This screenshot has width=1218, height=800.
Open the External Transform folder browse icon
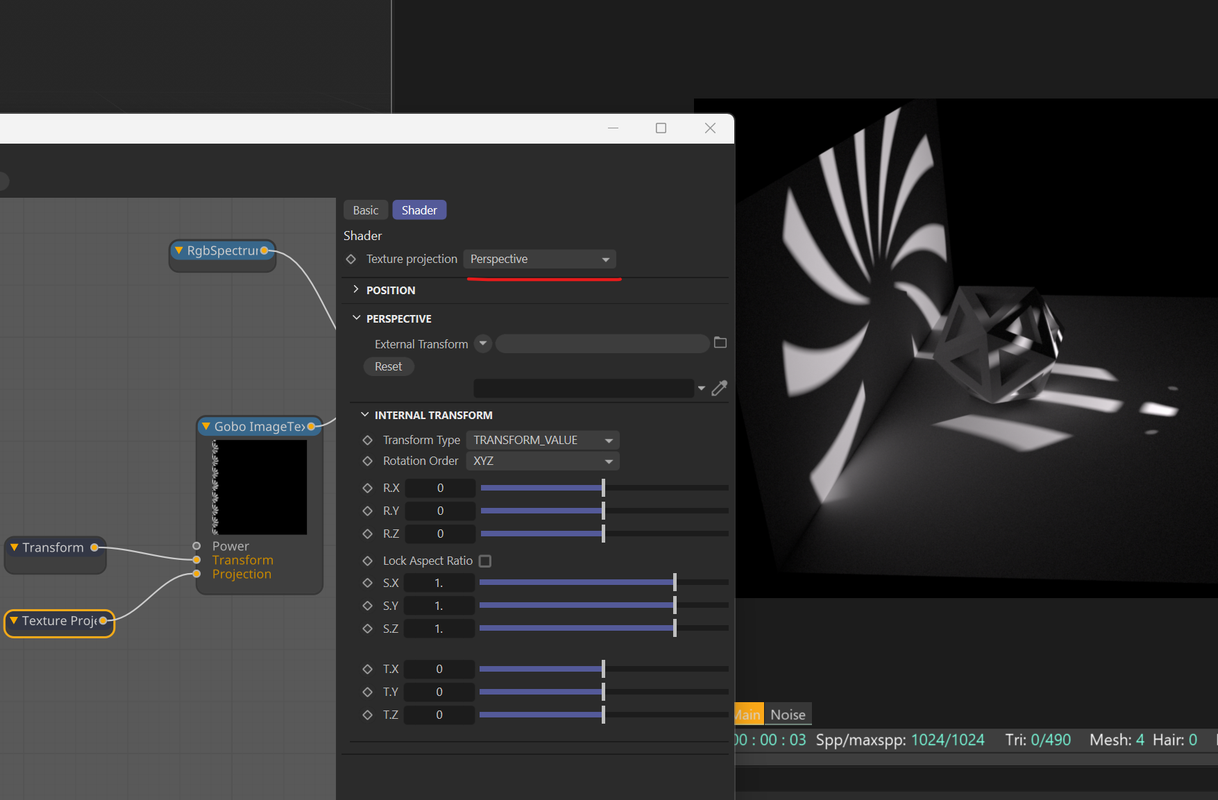[x=720, y=343]
